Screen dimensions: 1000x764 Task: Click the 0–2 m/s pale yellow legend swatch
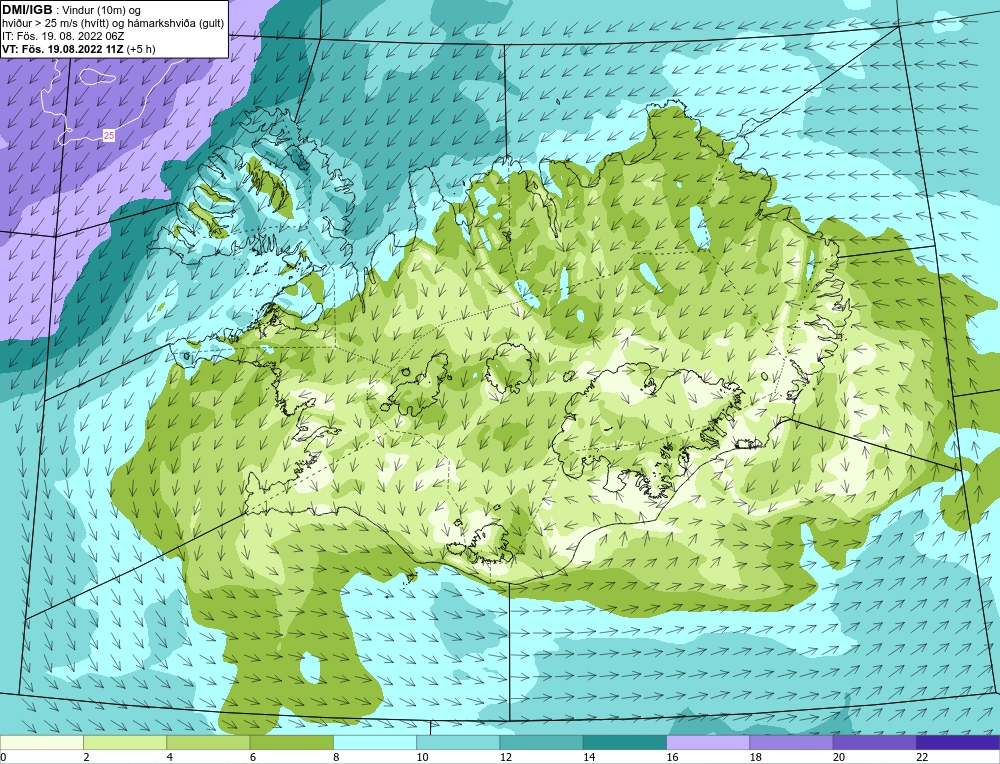point(41,743)
